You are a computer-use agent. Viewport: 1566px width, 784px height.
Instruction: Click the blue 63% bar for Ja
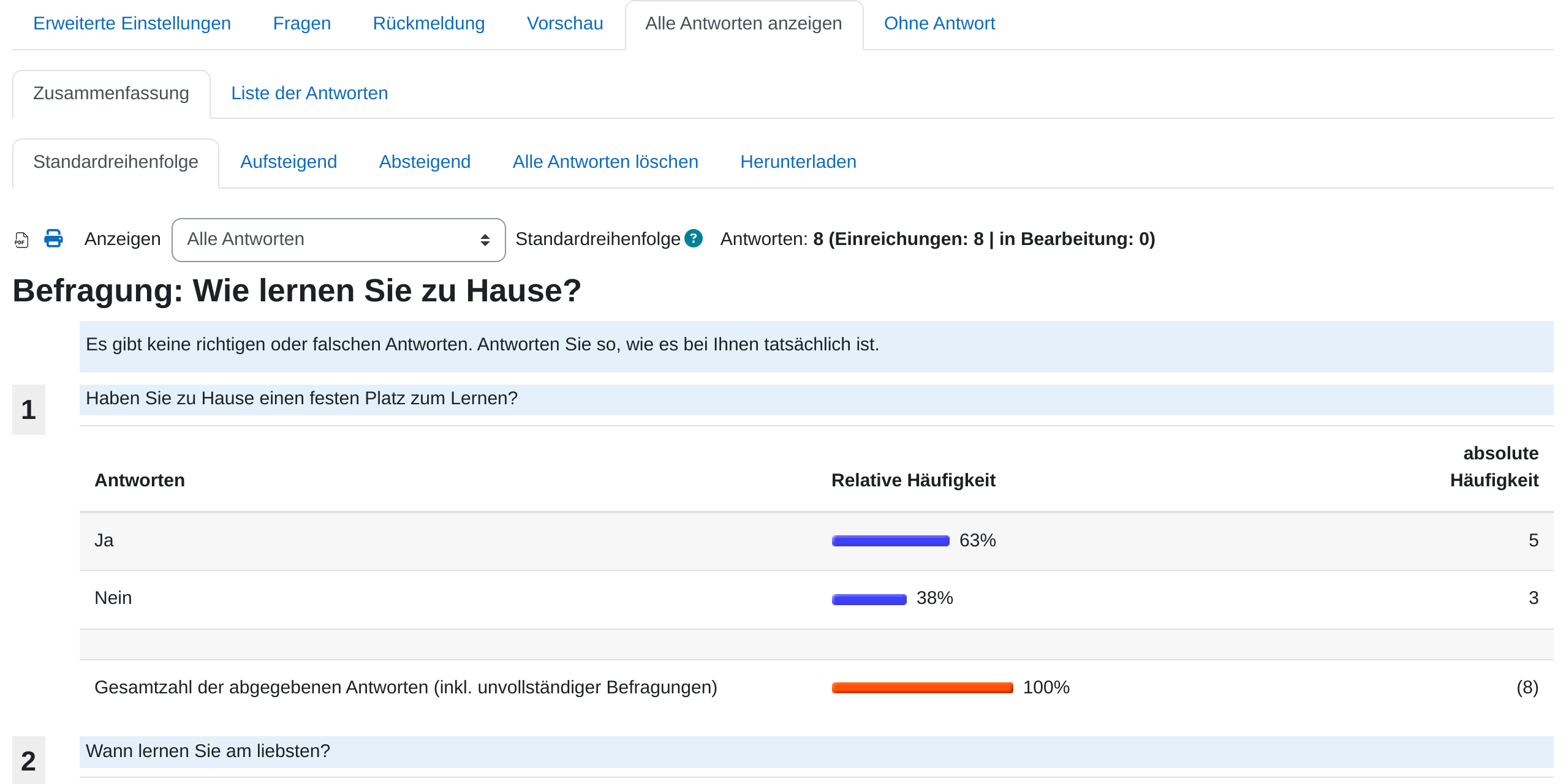[x=890, y=540]
